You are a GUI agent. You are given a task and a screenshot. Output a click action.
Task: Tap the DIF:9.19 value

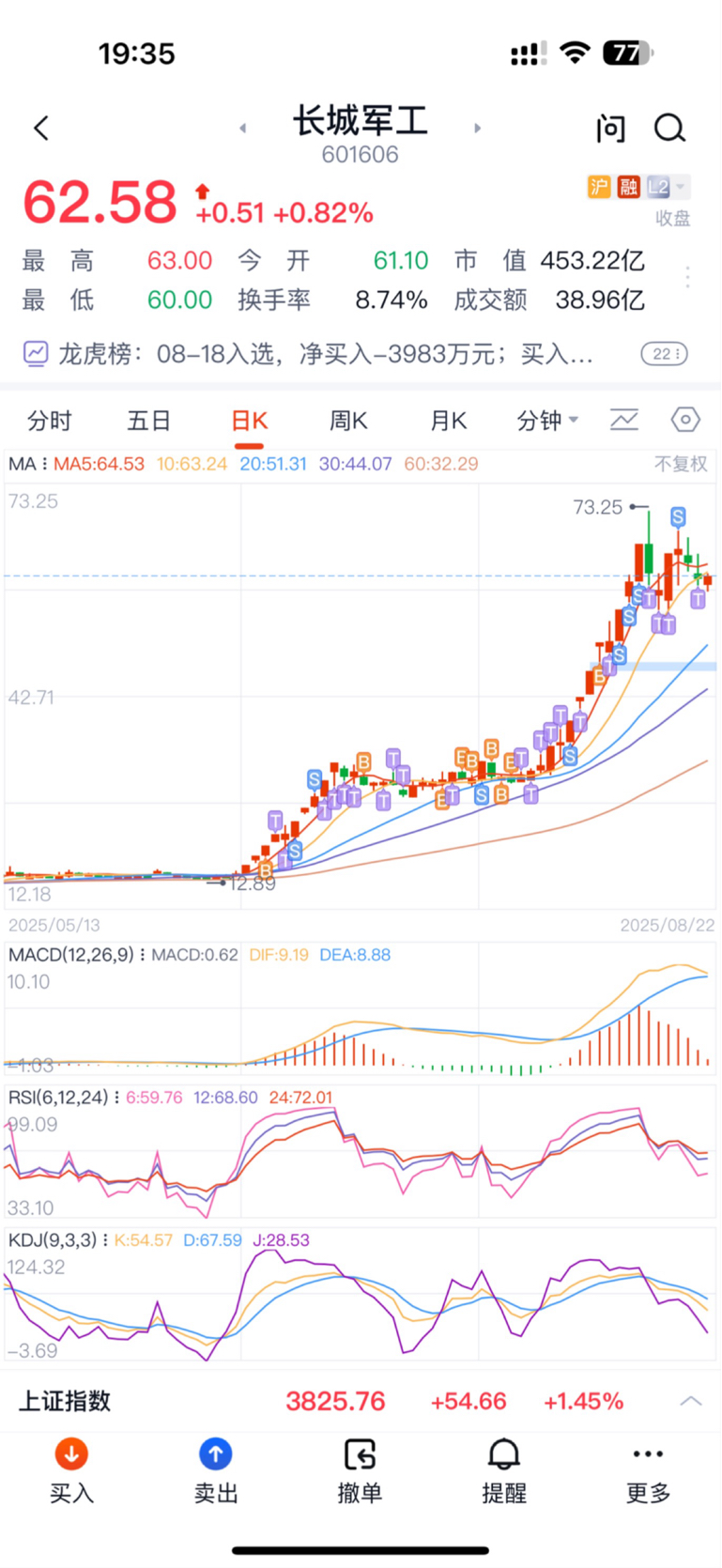click(x=279, y=955)
